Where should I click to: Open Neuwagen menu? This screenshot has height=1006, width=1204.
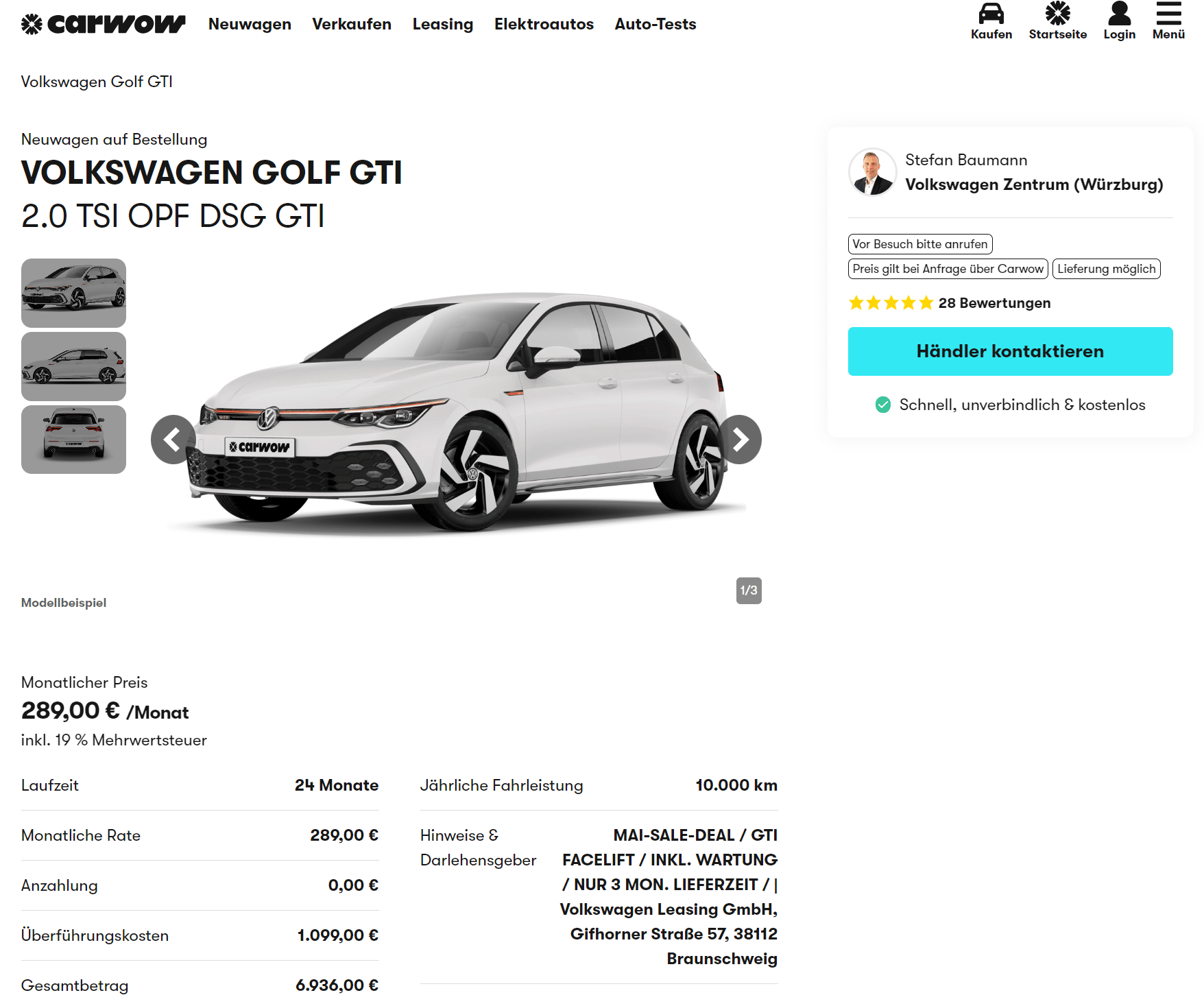(250, 24)
